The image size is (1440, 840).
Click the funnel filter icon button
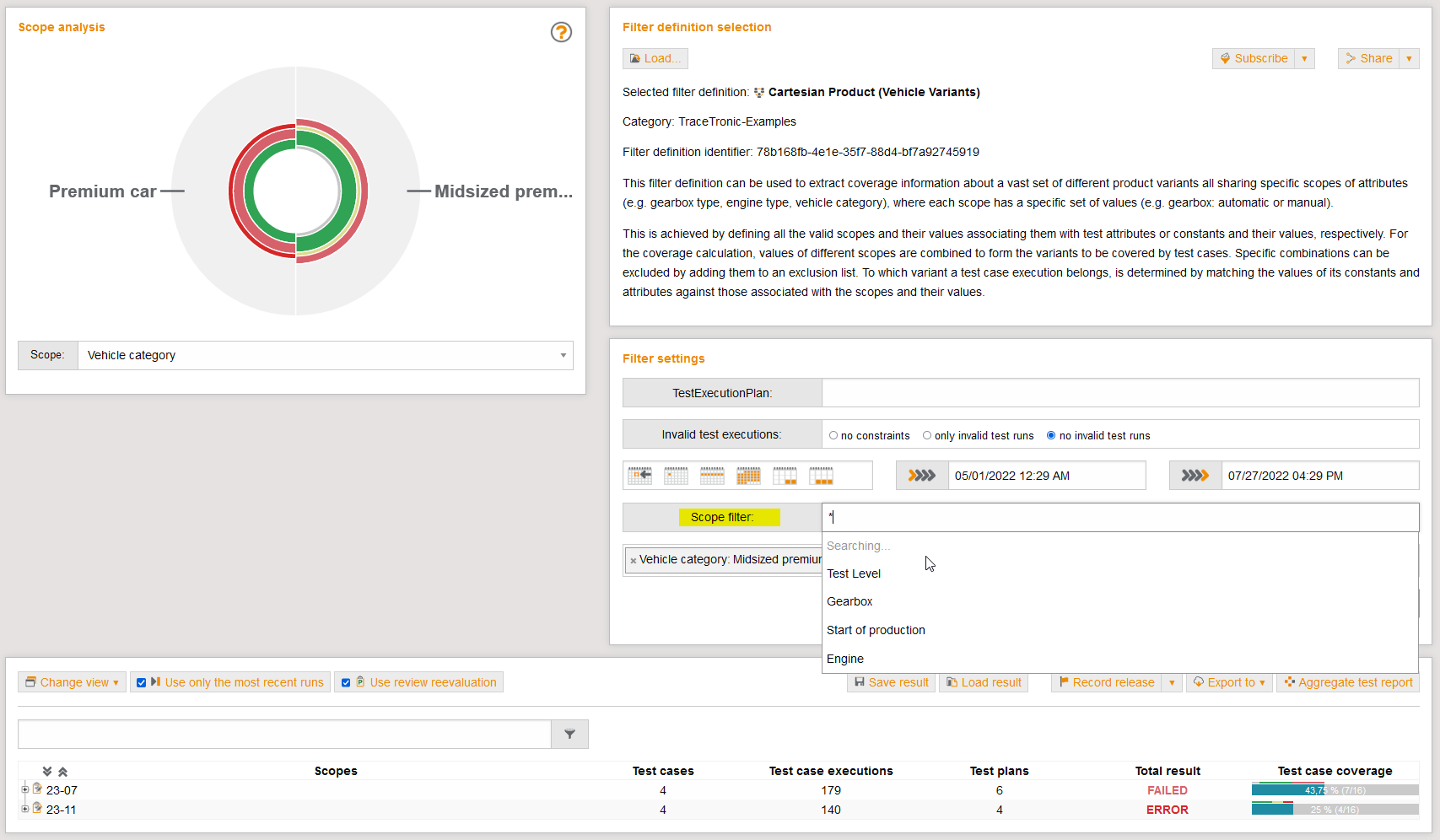pyautogui.click(x=569, y=734)
